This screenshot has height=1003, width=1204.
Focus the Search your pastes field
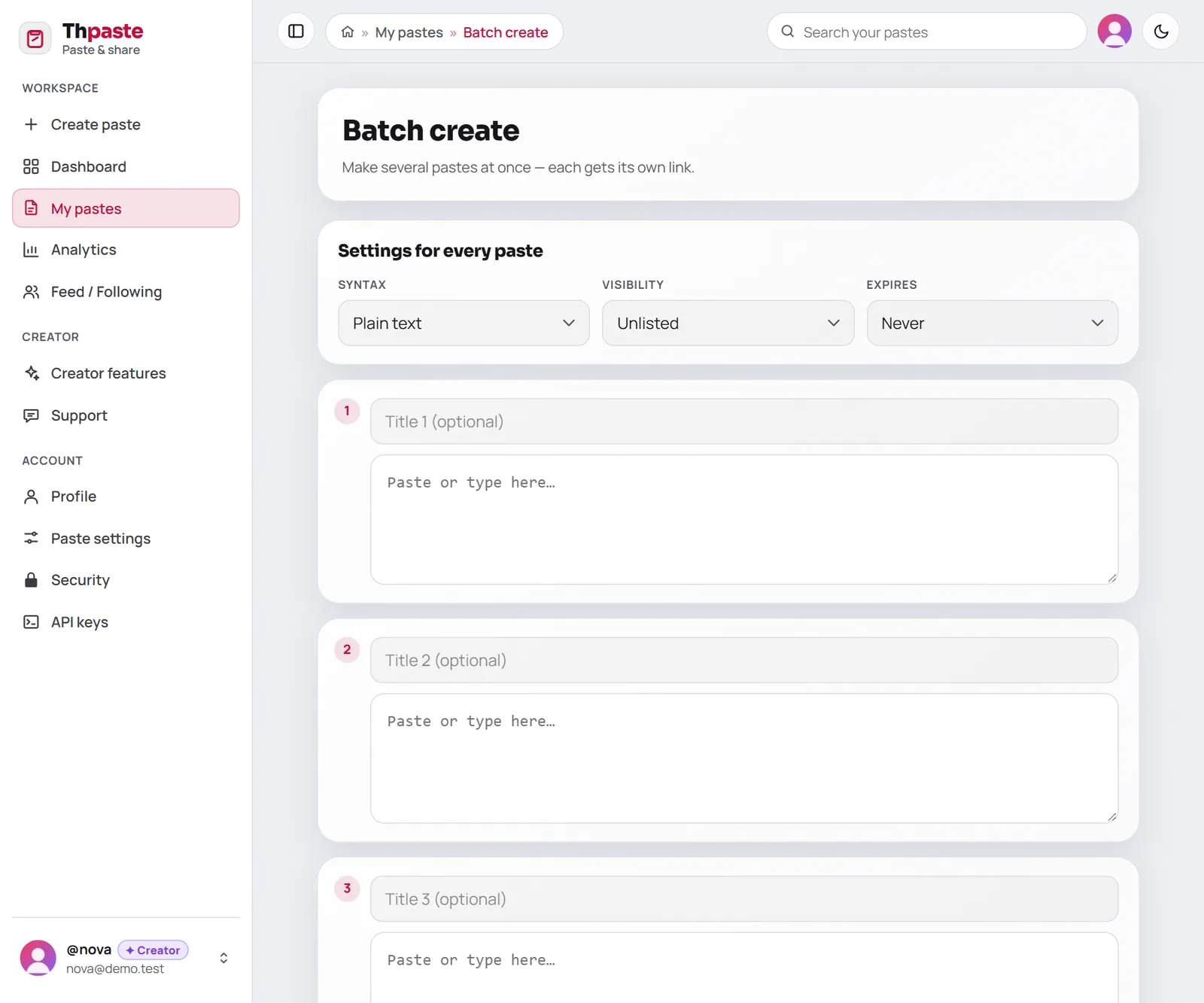click(927, 32)
